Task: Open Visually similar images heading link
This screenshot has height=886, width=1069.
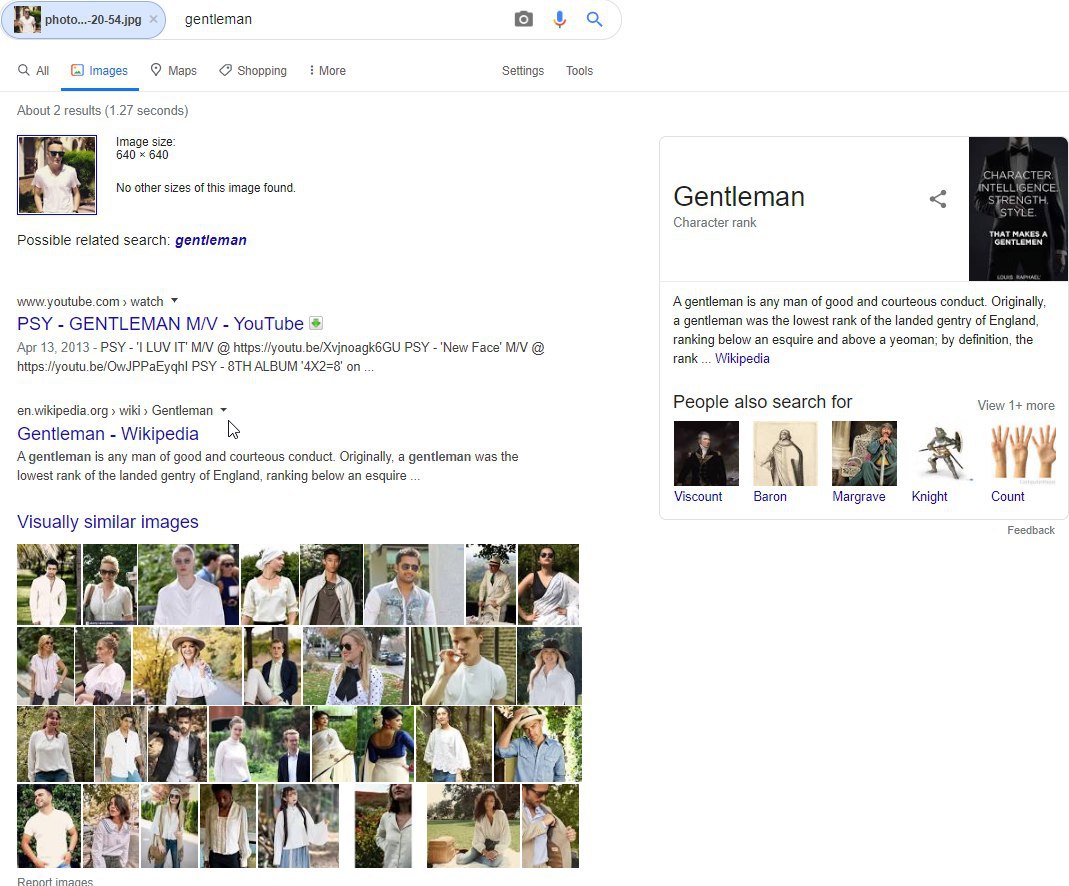Action: (x=108, y=522)
